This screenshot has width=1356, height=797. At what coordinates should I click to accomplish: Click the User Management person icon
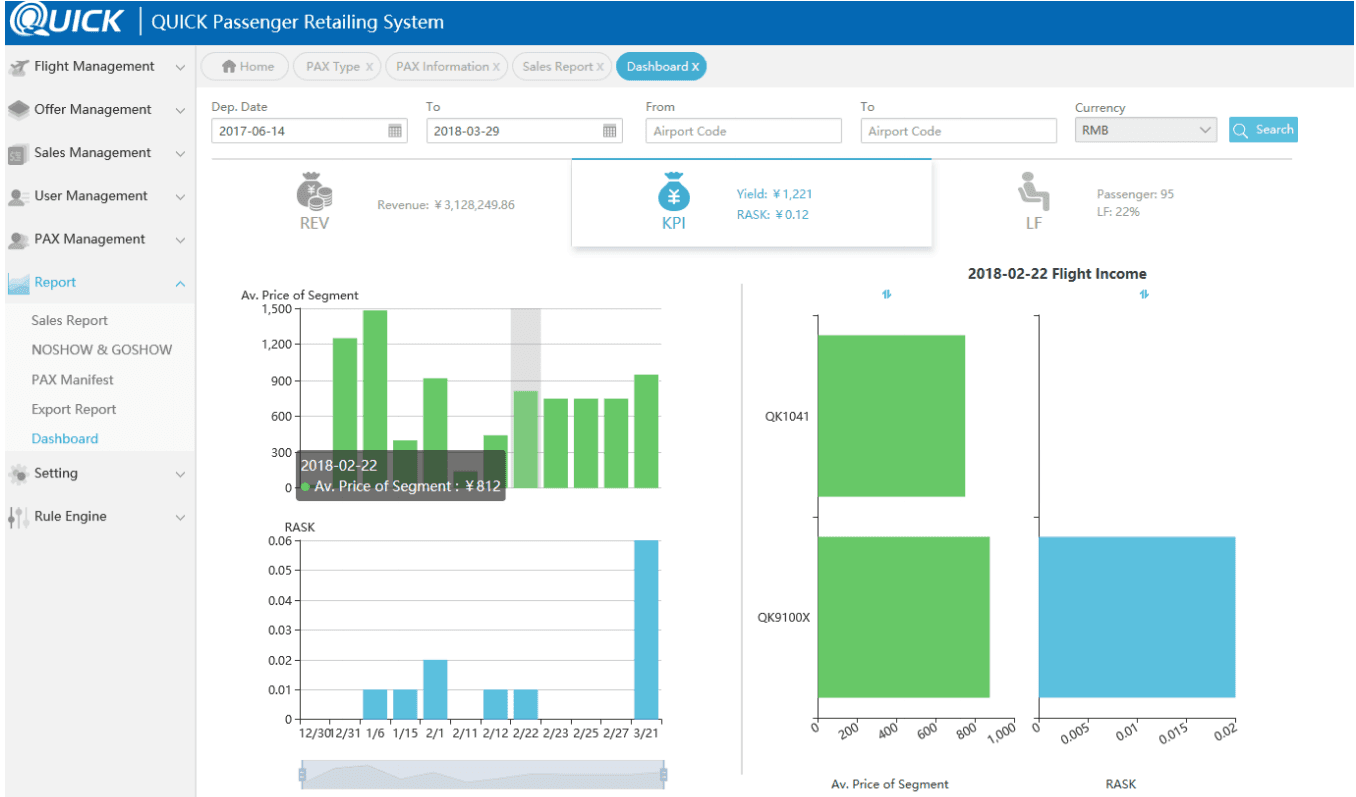[20, 196]
